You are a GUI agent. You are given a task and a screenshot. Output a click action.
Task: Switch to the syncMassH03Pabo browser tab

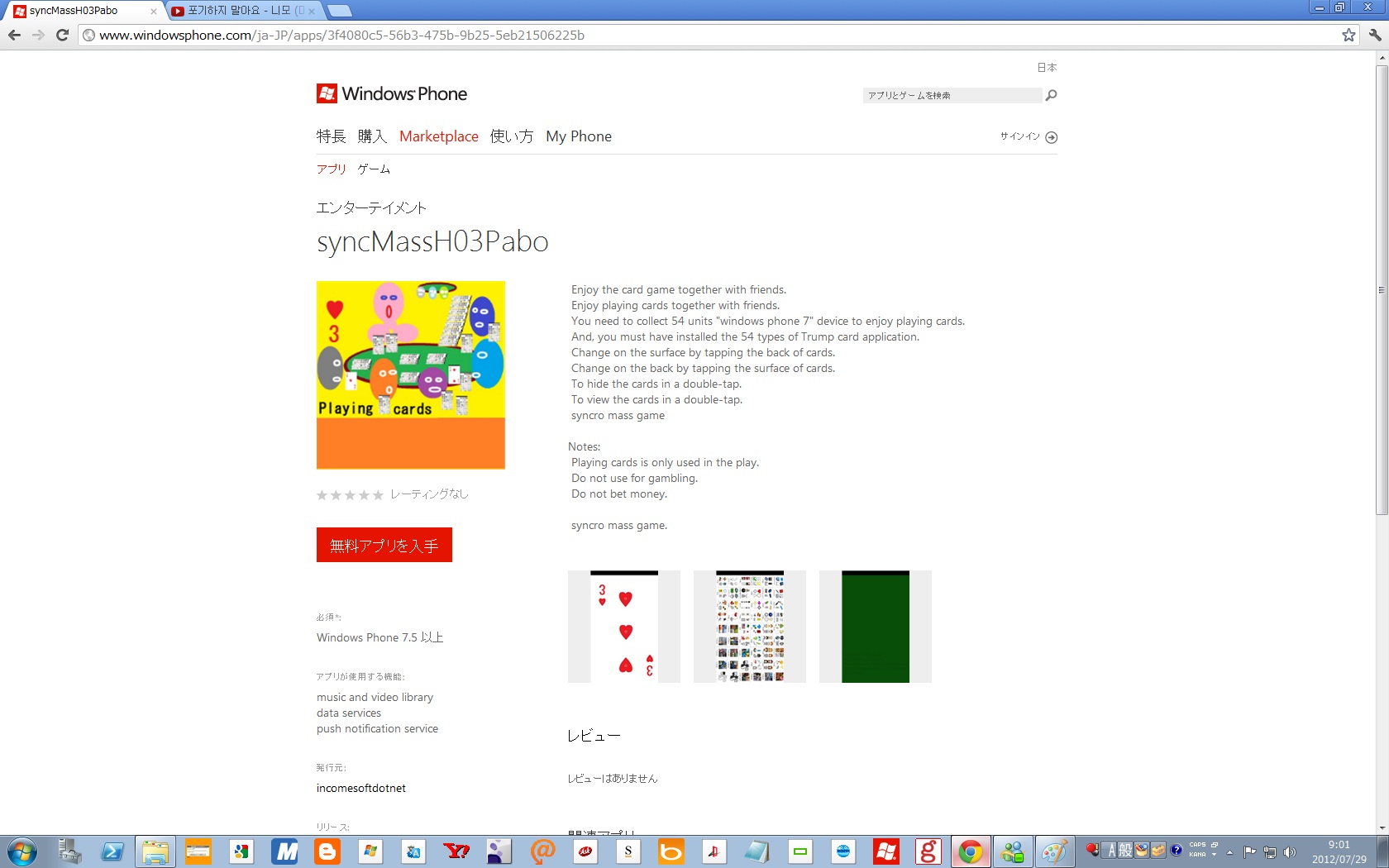pos(84,11)
